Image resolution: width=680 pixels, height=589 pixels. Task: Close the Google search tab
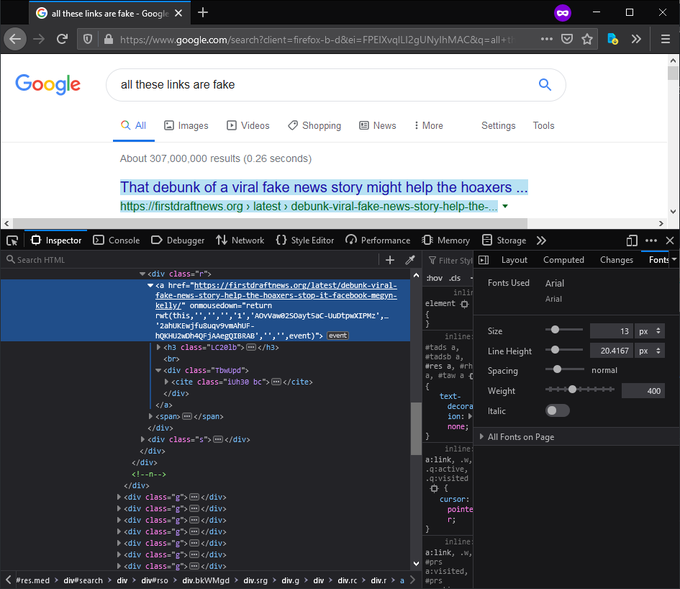click(178, 13)
